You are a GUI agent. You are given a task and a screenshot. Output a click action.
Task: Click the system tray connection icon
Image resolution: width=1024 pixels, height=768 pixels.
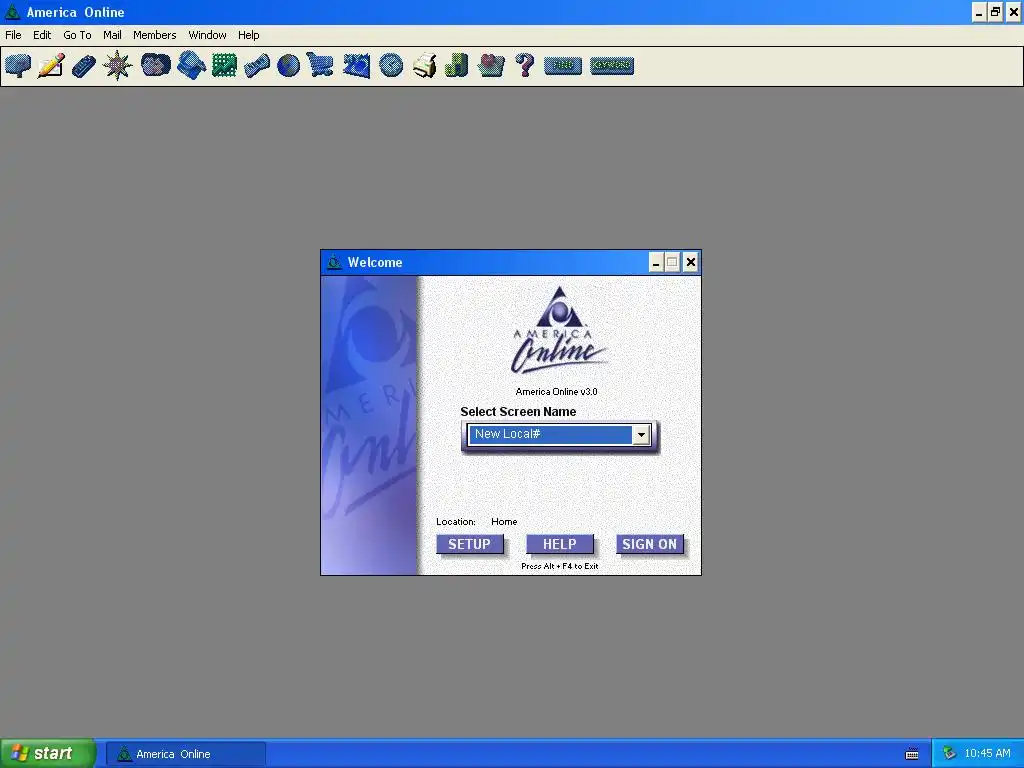click(x=949, y=754)
